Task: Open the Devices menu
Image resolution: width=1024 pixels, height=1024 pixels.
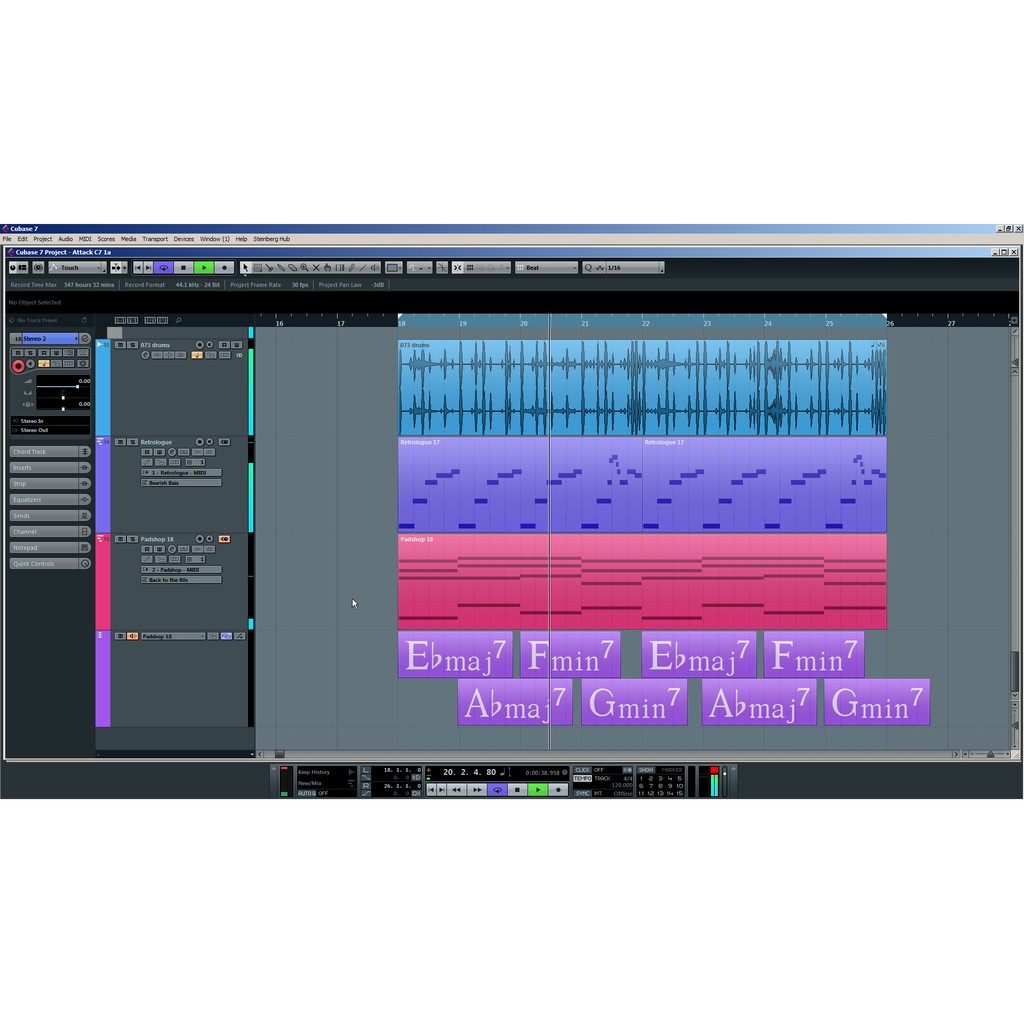Action: pyautogui.click(x=184, y=239)
